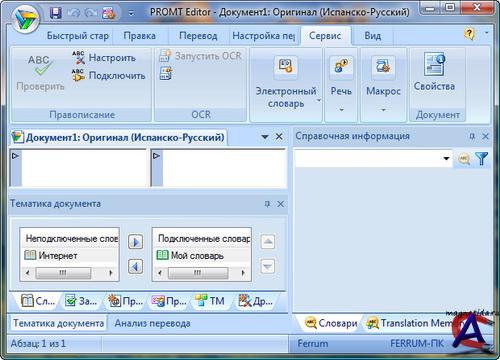Expand the Речь dropdown arrow
Viewport: 500px width, 360px height.
[341, 110]
